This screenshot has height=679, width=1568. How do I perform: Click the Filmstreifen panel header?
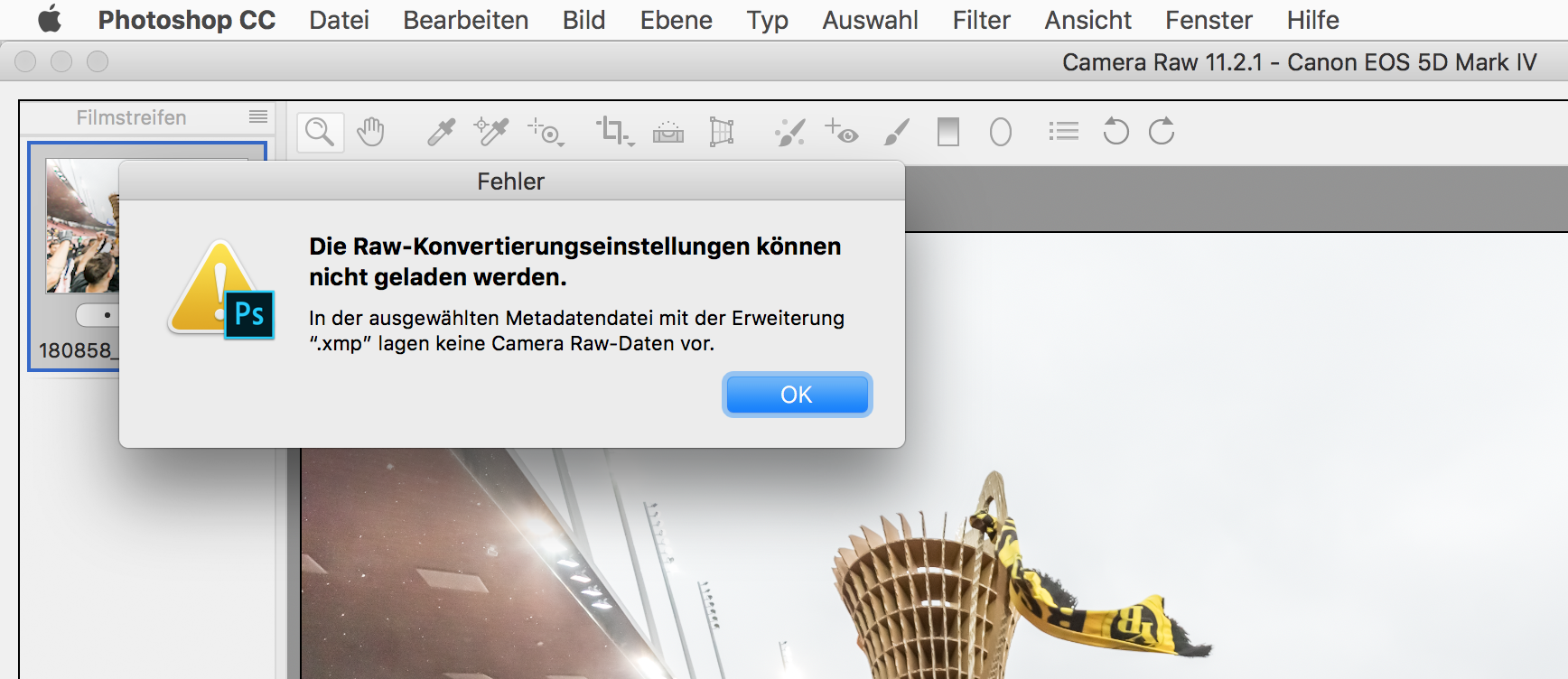tap(131, 117)
